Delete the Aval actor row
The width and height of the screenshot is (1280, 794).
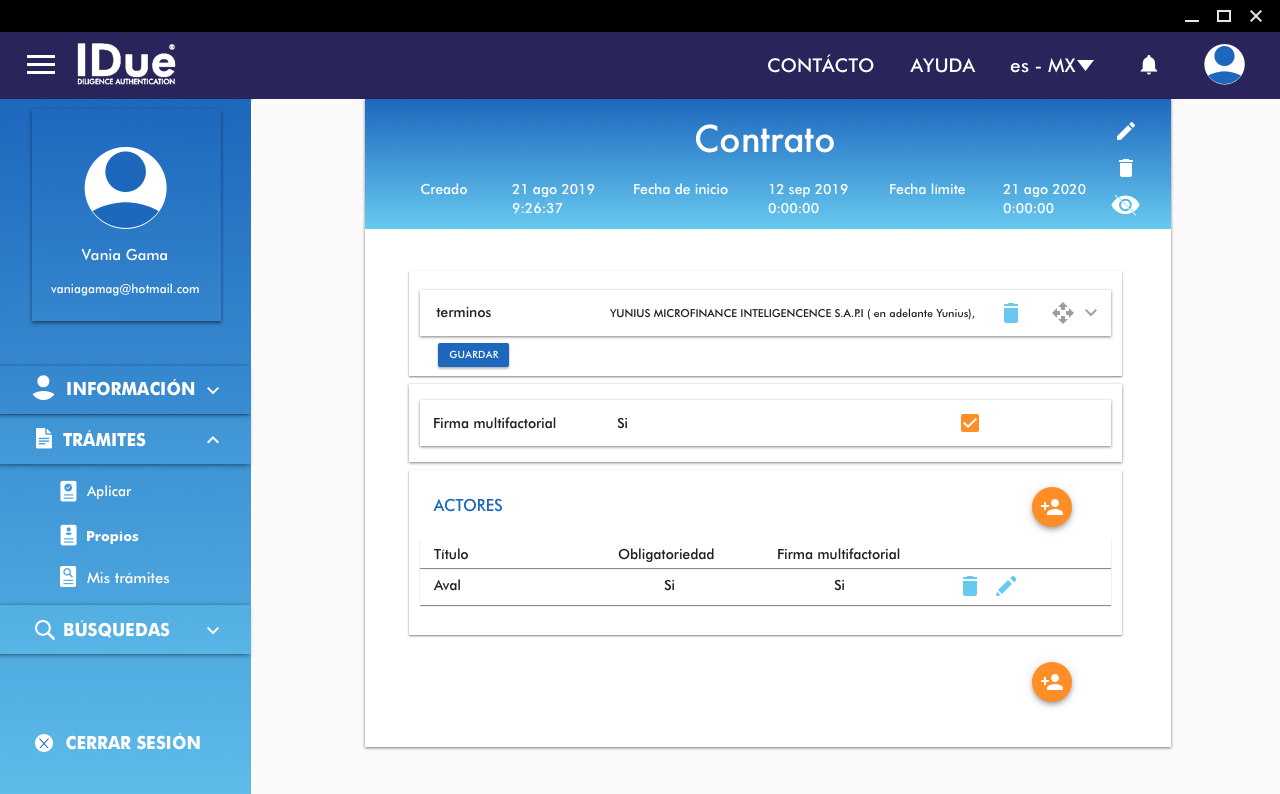click(x=969, y=586)
